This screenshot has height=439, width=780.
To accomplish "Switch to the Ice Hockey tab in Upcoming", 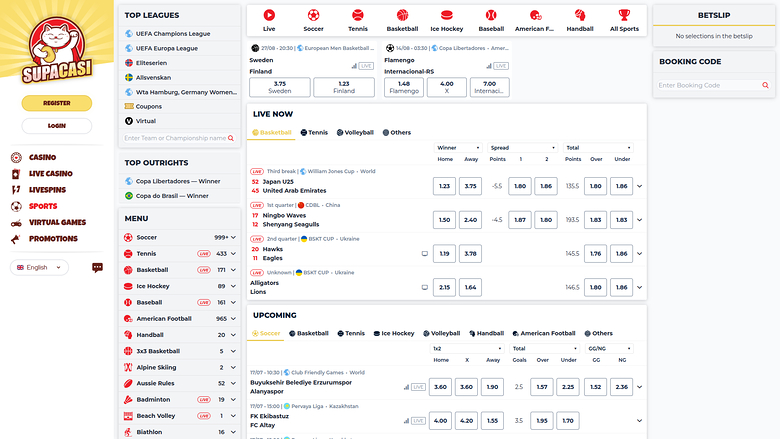I will click(x=392, y=333).
